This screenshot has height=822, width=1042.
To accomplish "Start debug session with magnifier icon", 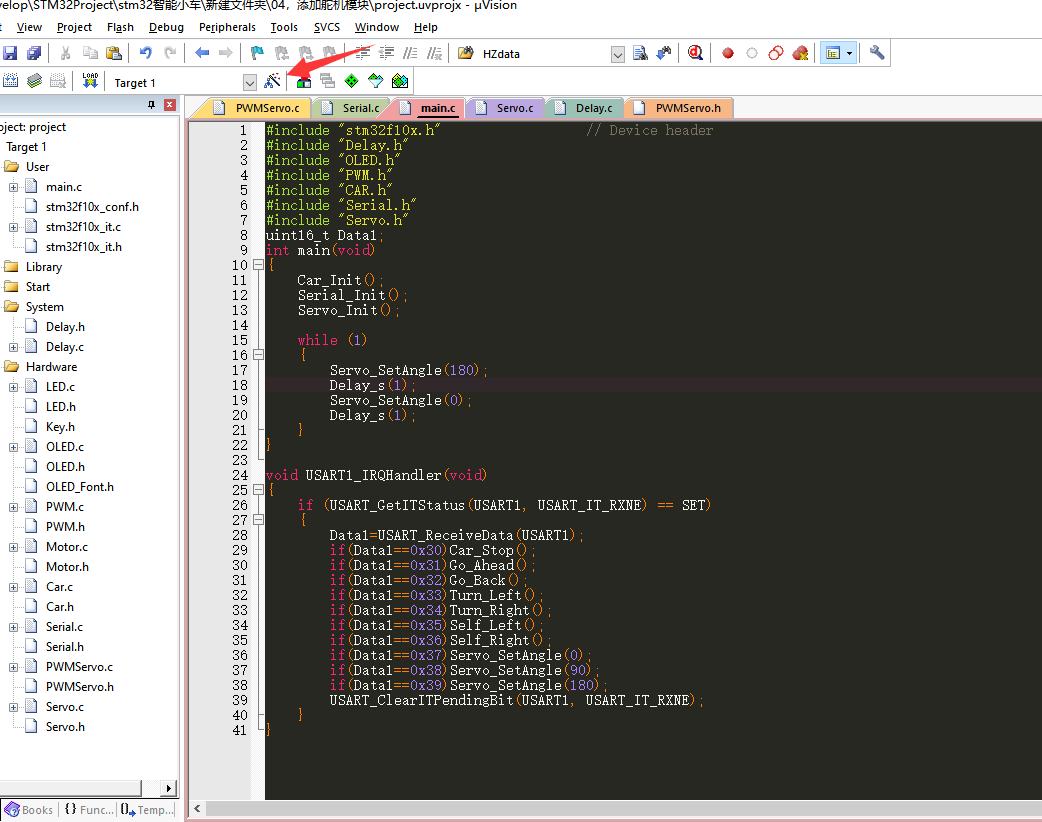I will click(x=695, y=53).
